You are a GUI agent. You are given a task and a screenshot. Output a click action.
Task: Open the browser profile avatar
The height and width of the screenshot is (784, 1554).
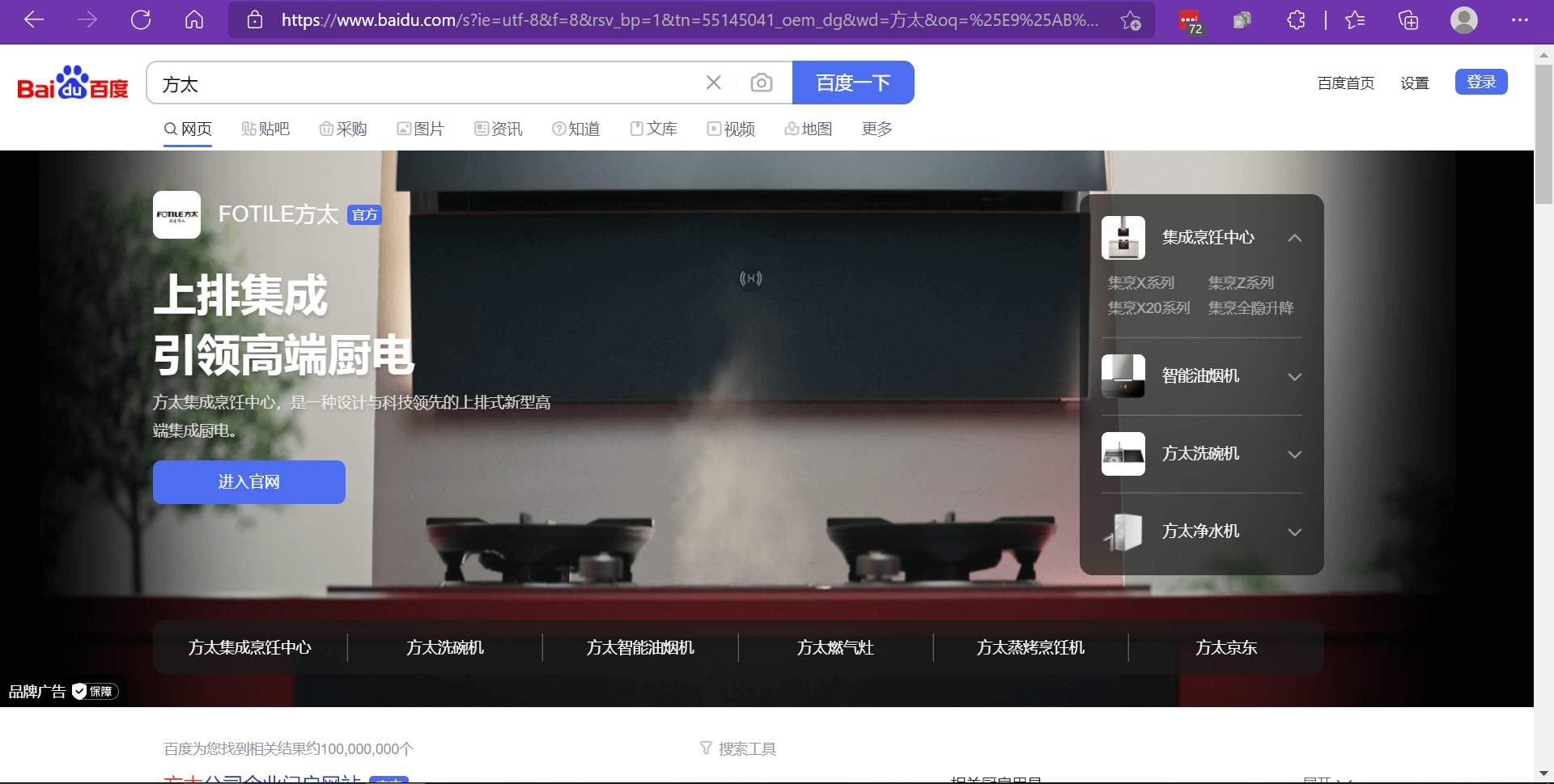coord(1464,19)
